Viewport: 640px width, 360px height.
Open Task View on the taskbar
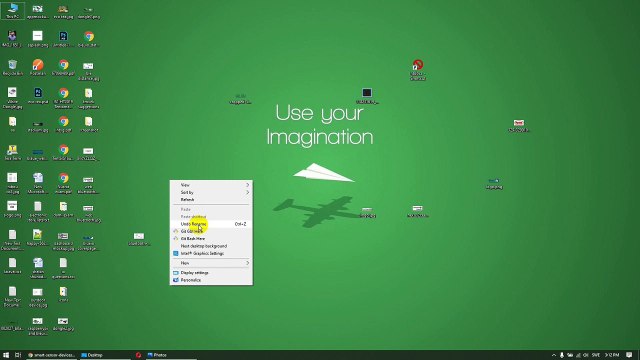coord(18,355)
